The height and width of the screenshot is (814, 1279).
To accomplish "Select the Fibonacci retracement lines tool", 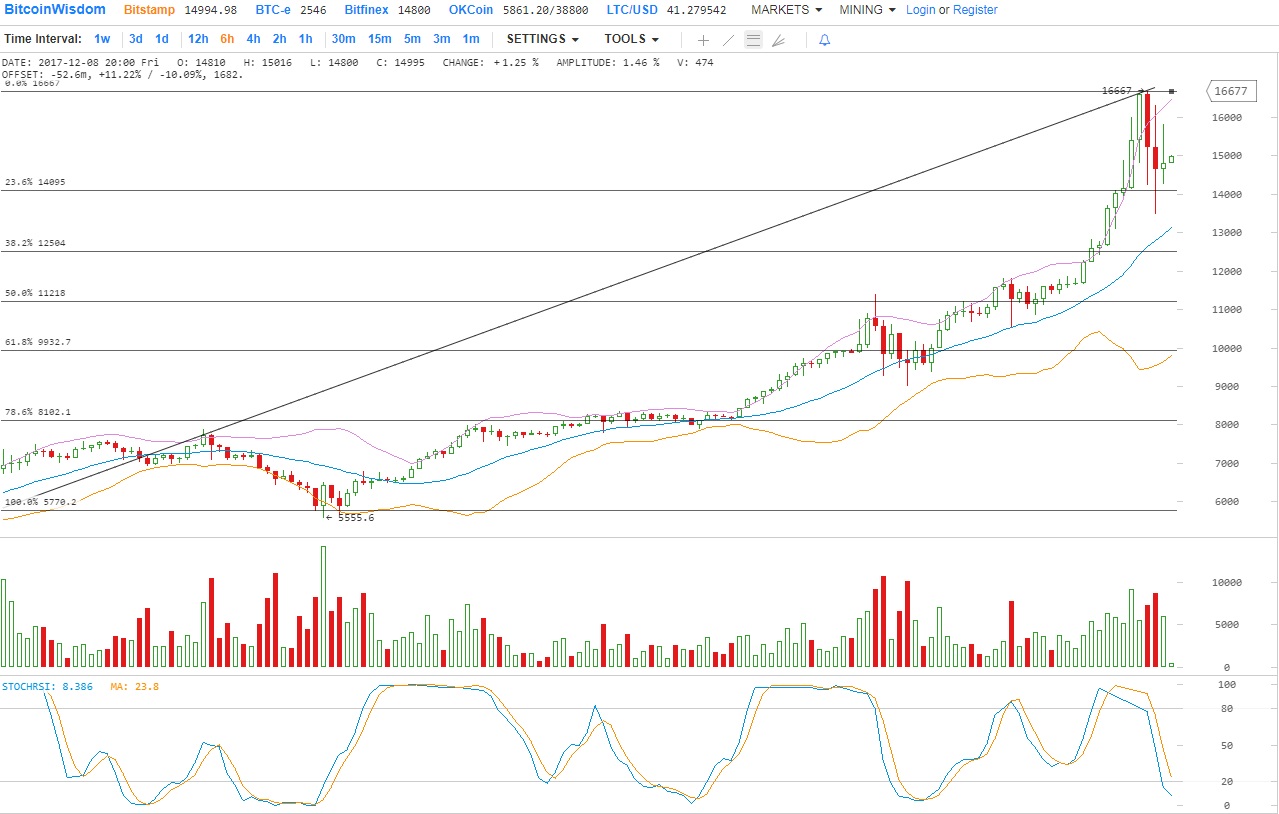I will tap(753, 40).
